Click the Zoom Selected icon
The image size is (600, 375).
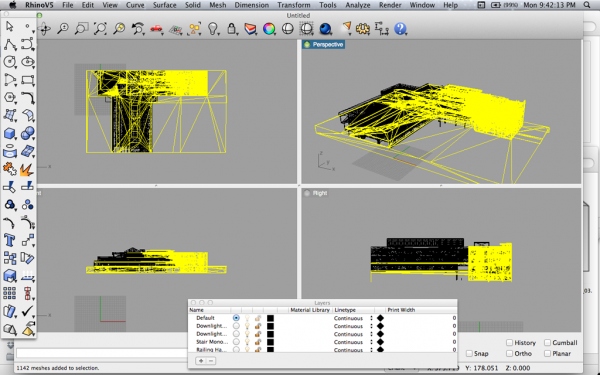[119, 29]
